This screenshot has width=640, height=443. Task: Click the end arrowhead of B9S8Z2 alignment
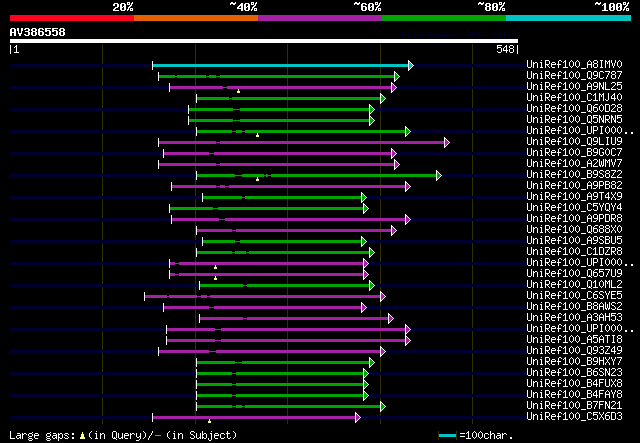click(x=439, y=176)
